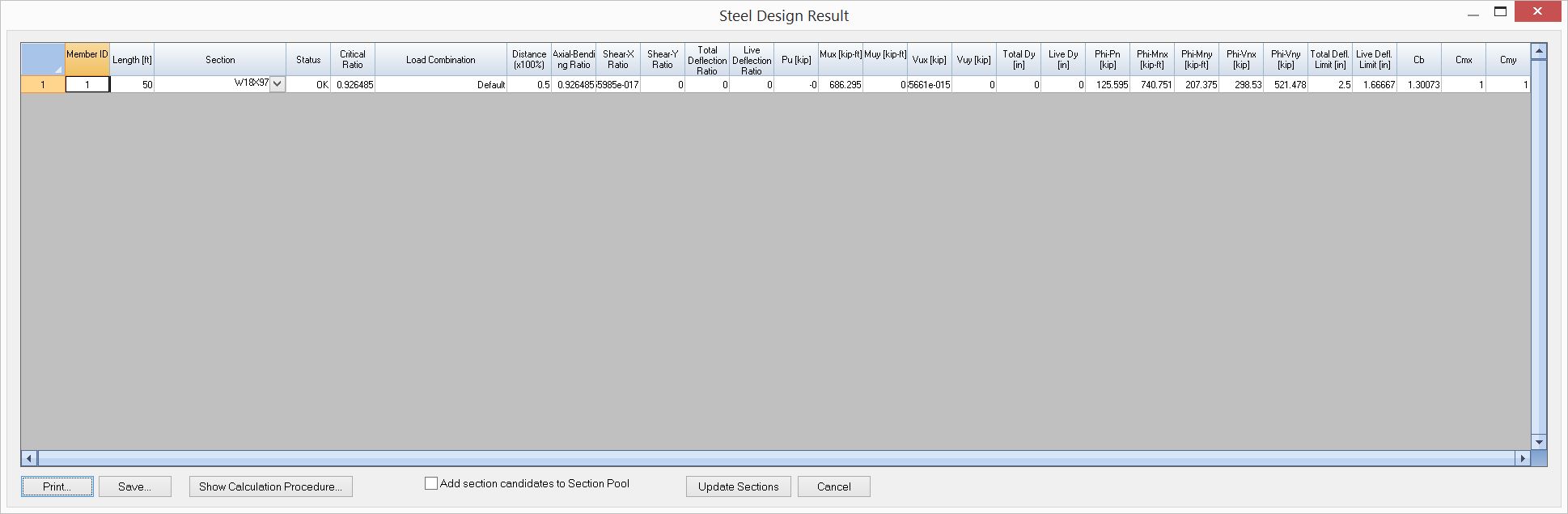Select the Total Dy [in] column header
This screenshot has height=514, width=1568.
[1019, 60]
